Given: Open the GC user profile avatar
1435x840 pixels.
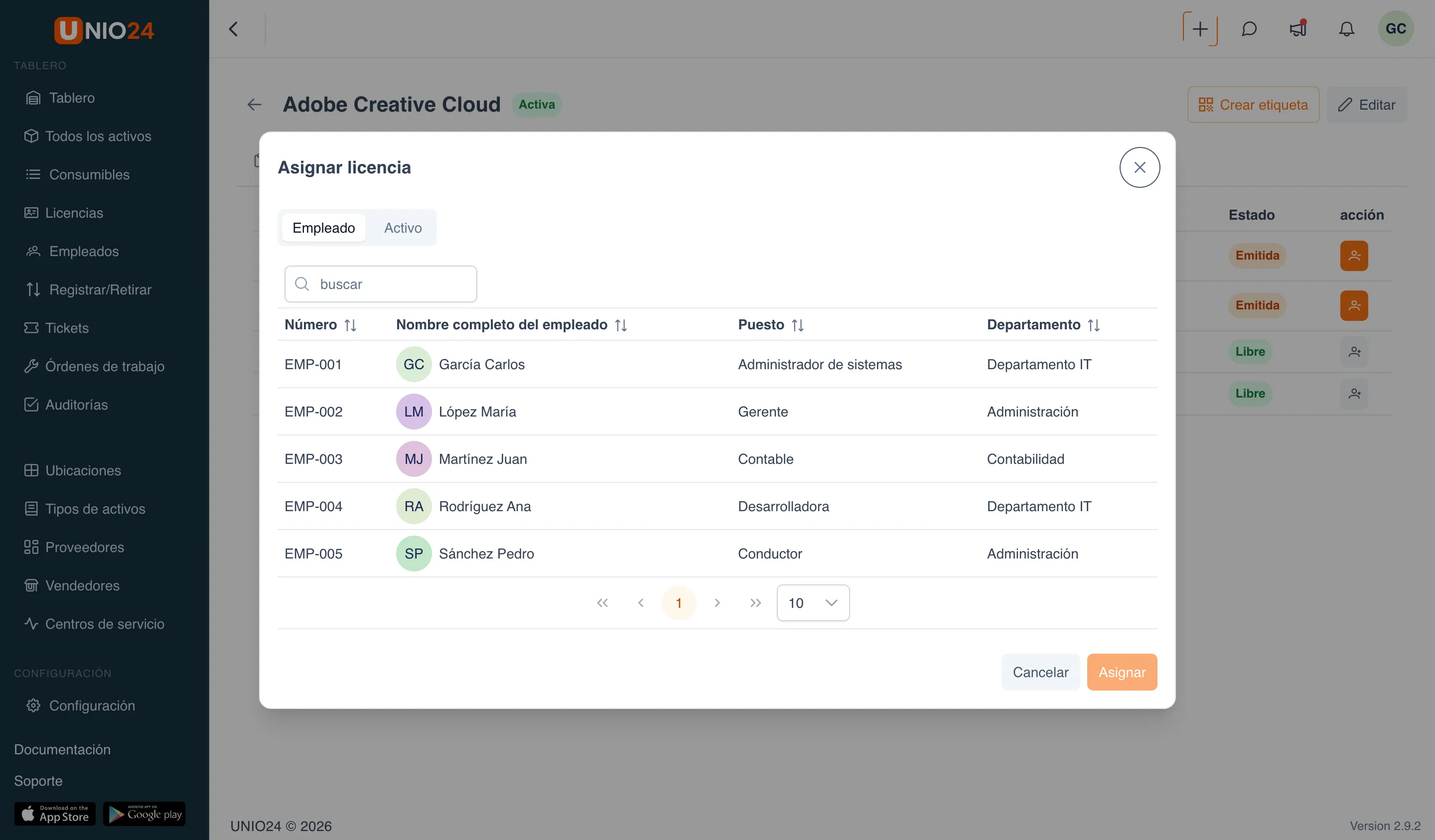Looking at the screenshot, I should click(x=1396, y=28).
